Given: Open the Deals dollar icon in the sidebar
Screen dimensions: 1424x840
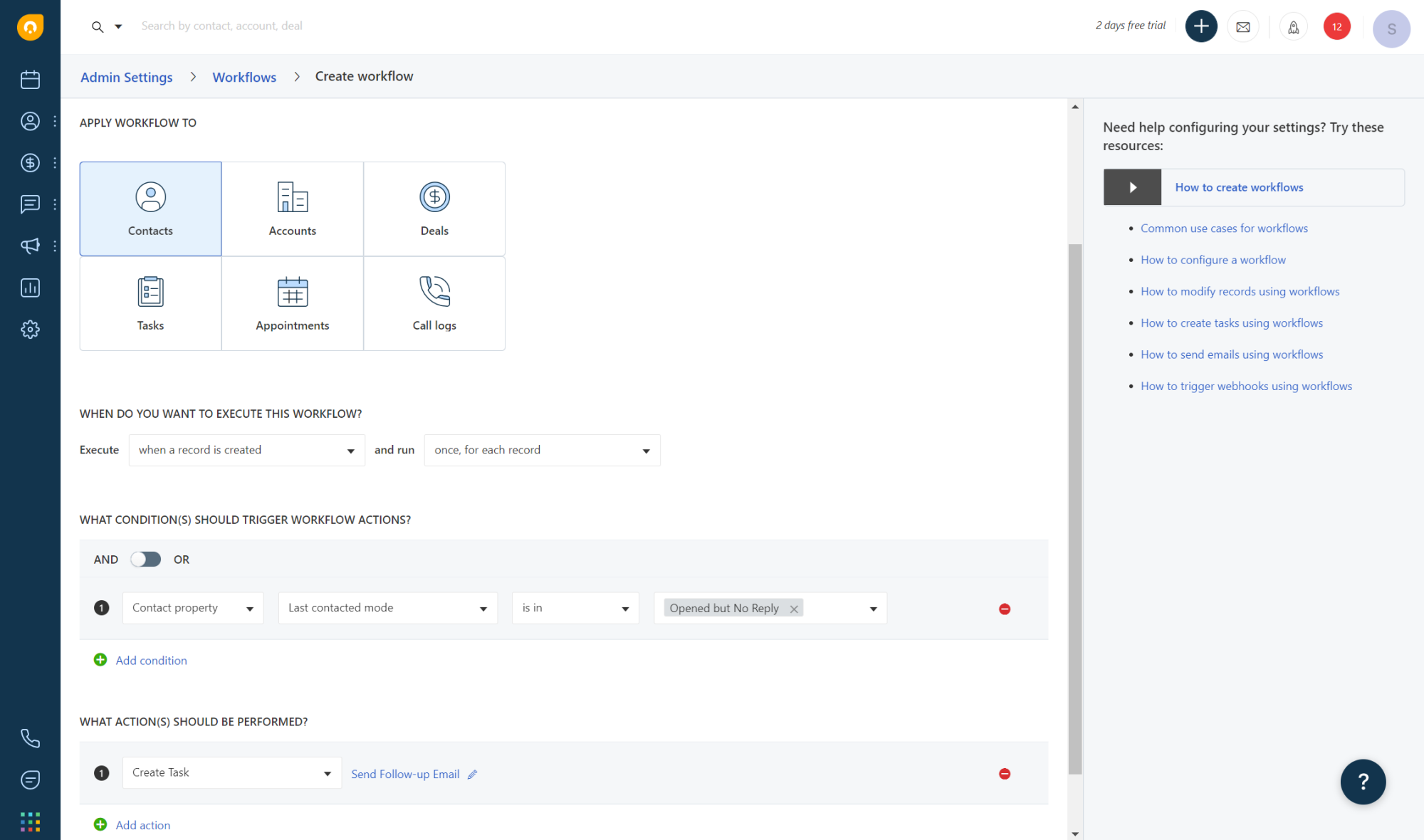Looking at the screenshot, I should (30, 162).
